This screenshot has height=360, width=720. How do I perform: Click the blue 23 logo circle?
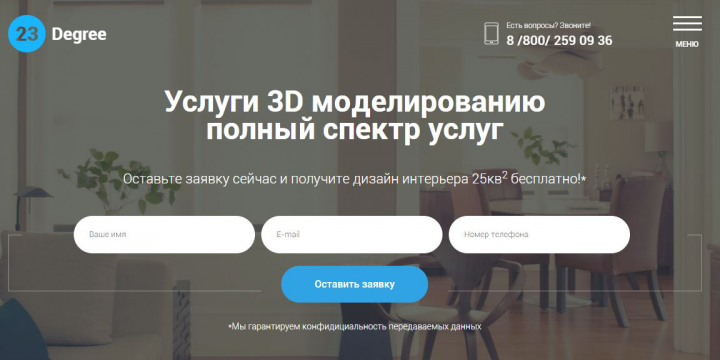(x=27, y=34)
